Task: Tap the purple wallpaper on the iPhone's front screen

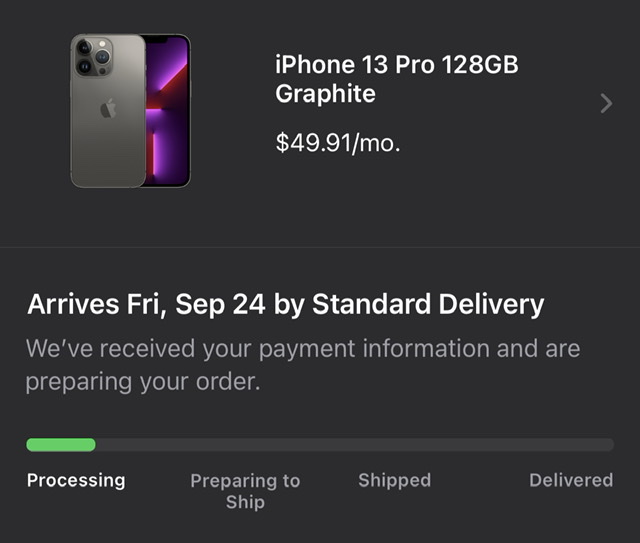Action: tap(166, 110)
